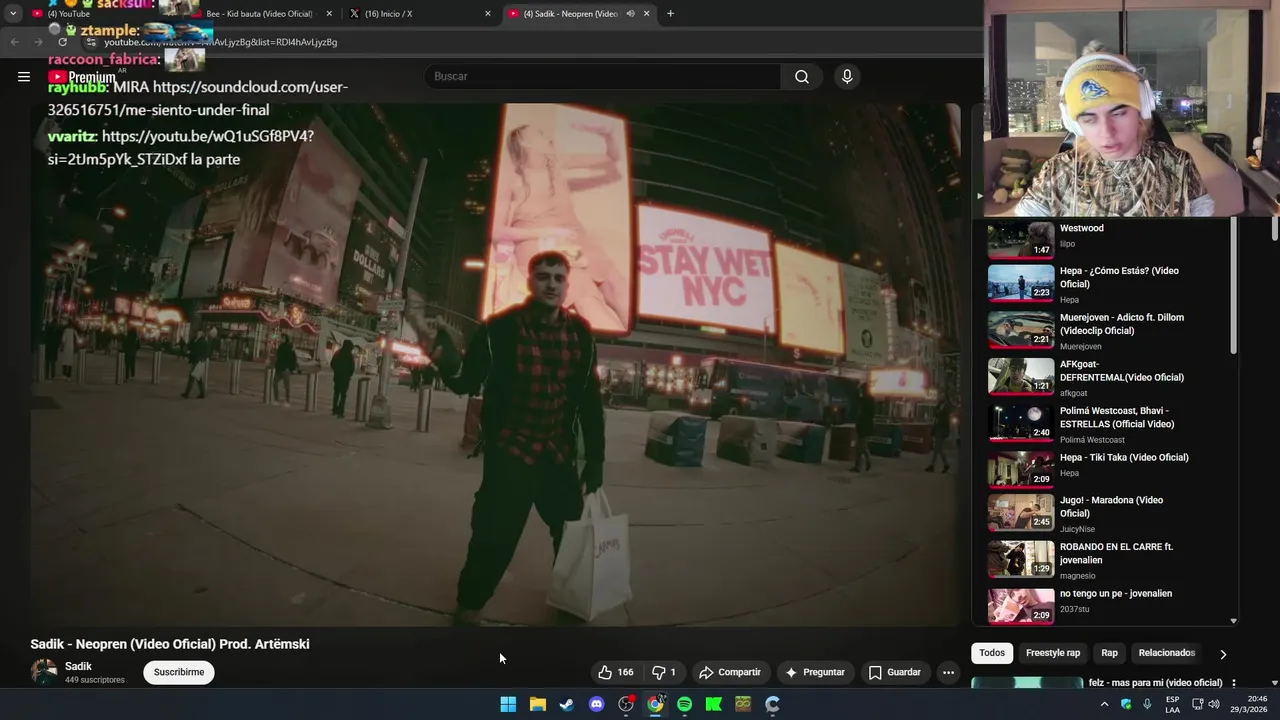This screenshot has width=1280, height=720.
Task: Select the Relacionados filter chip
Action: point(1167,653)
